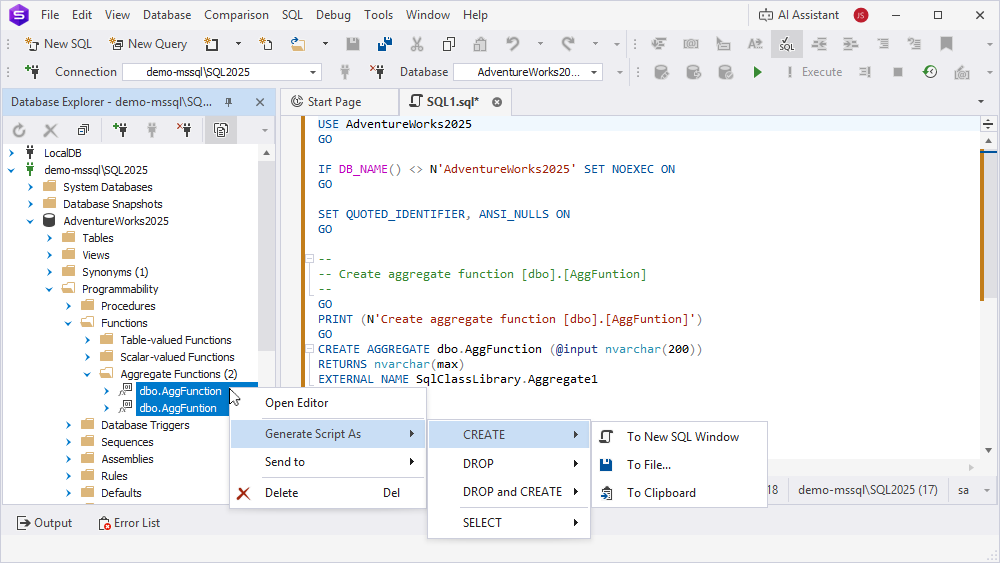Click the Collapse All icon in Database Explorer

[84, 130]
